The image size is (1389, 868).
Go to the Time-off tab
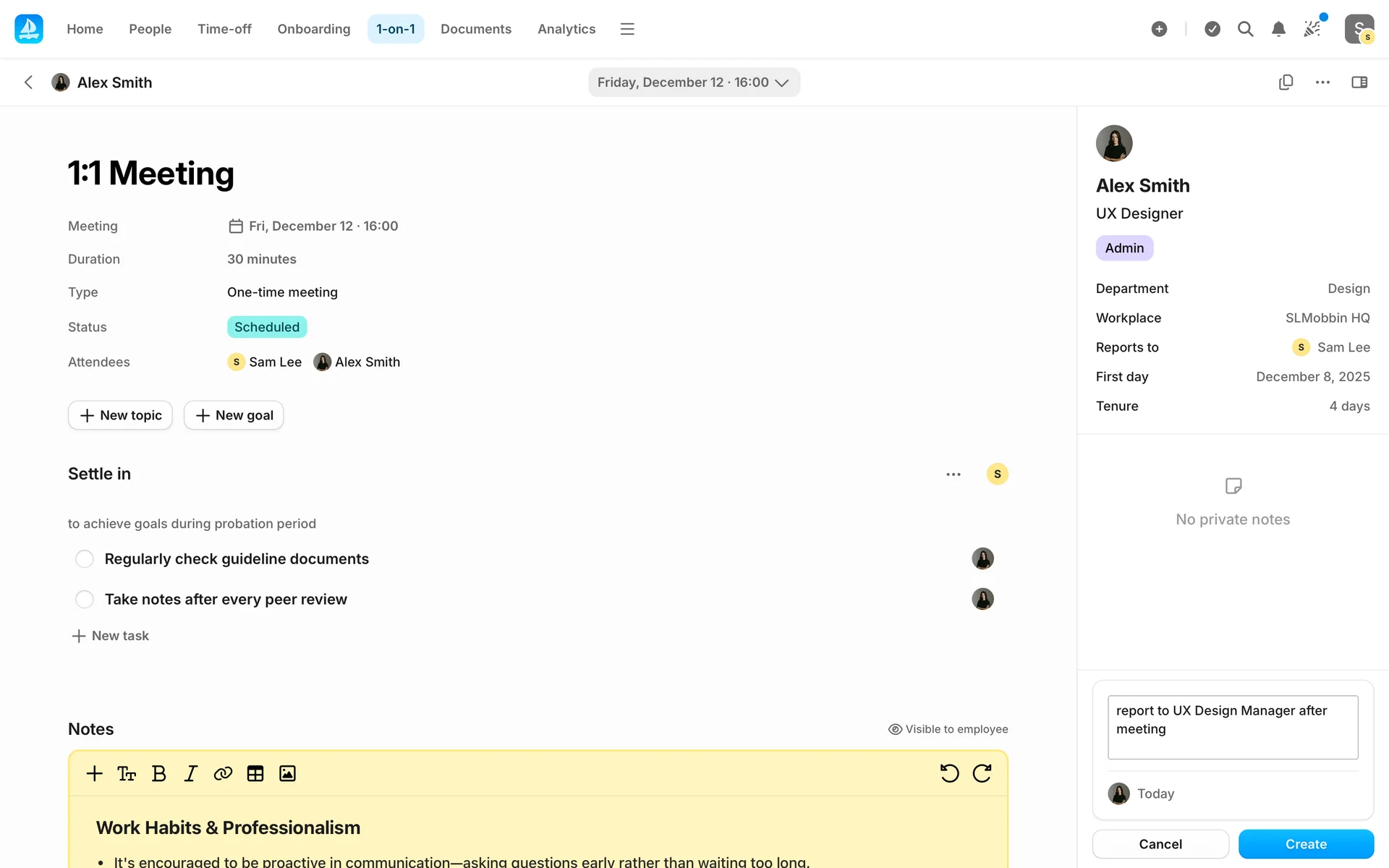pos(224,29)
